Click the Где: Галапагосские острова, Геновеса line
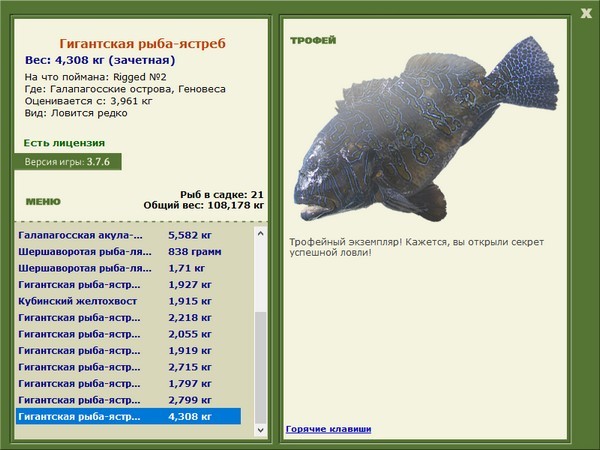Screen dimensions: 600x450 coord(125,89)
